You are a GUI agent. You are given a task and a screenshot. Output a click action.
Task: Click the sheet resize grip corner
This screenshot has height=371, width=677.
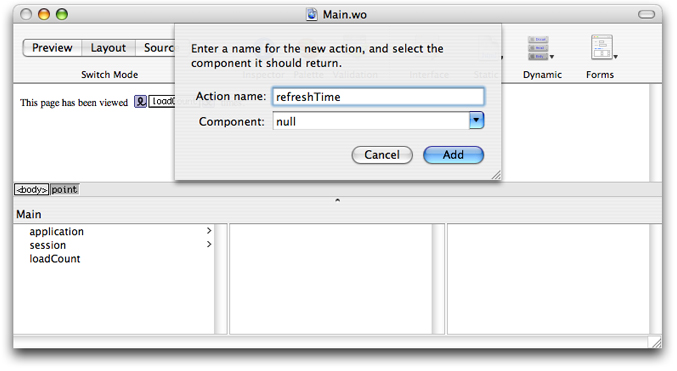click(496, 174)
